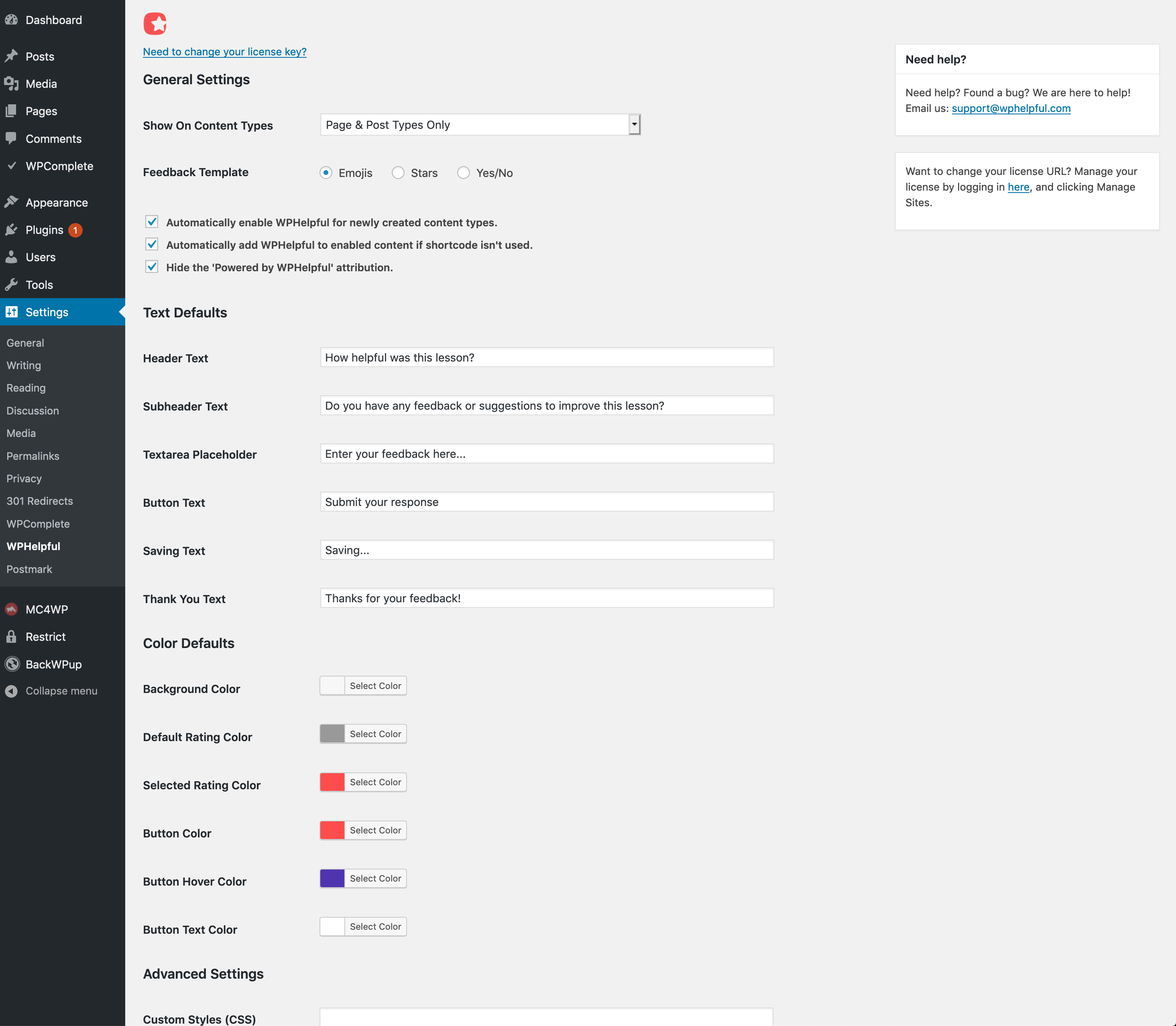Click the Media library icon
Image resolution: width=1176 pixels, height=1026 pixels.
(12, 83)
